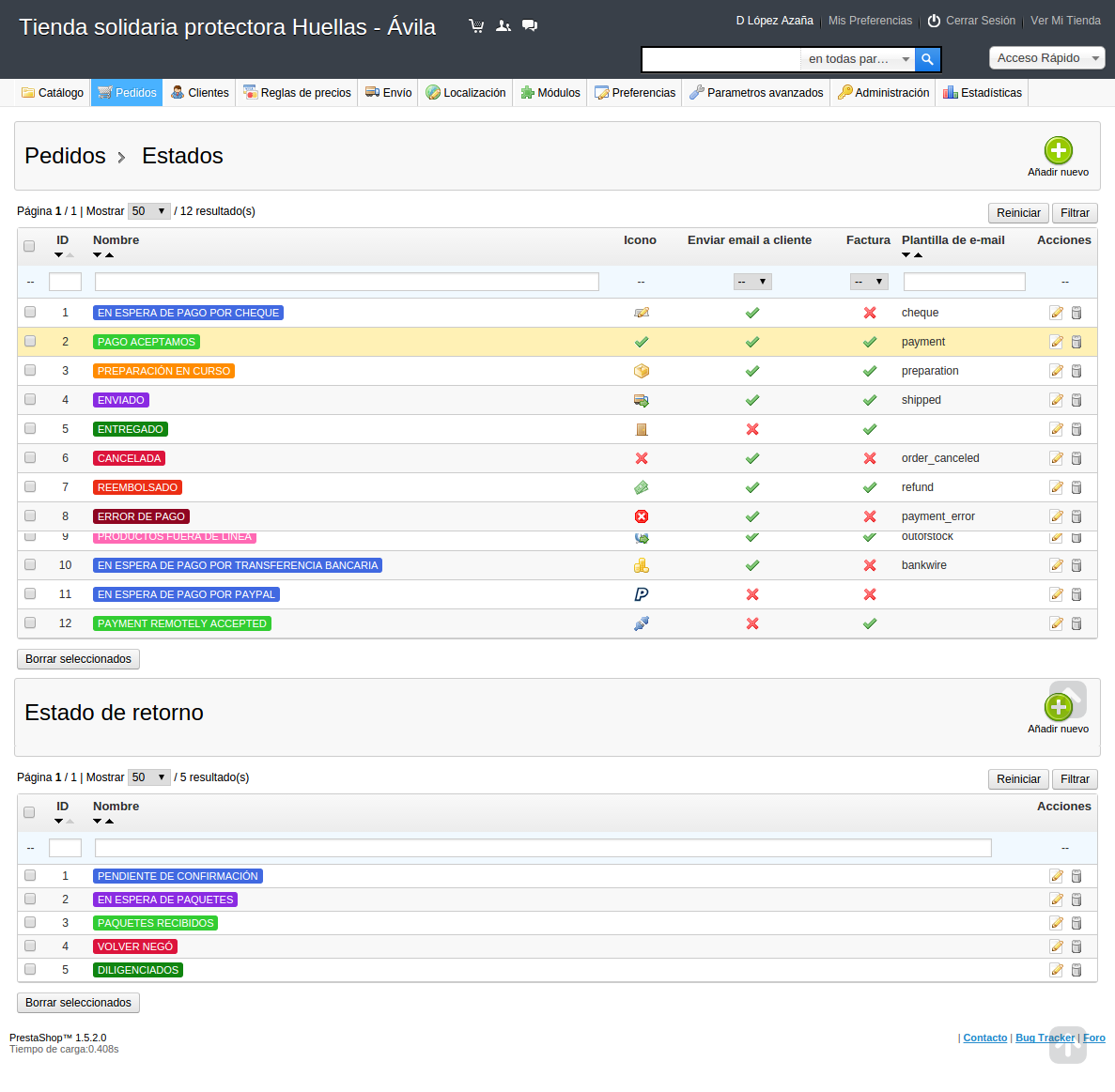Open the Añadir nuevo statuses creator
Screen dimensions: 1115x1092
point(1059,148)
